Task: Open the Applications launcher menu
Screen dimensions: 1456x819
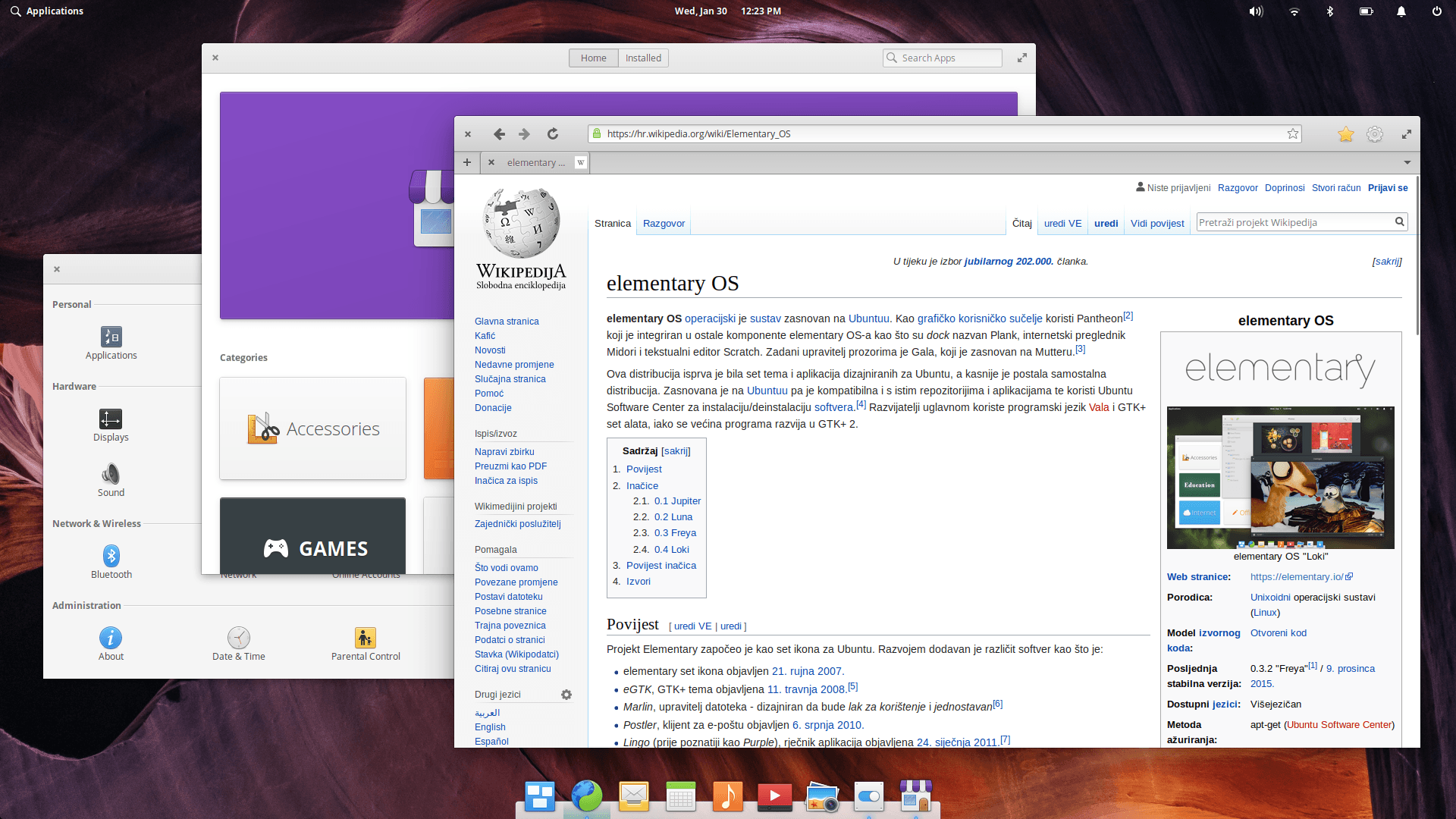Action: pyautogui.click(x=47, y=11)
